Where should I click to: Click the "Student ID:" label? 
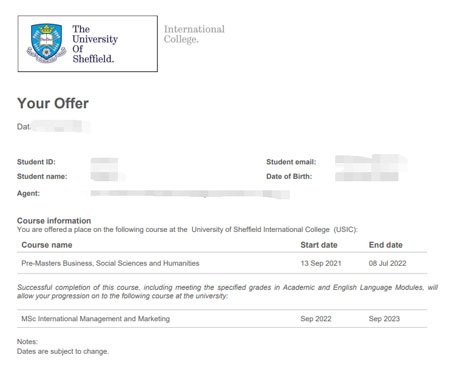coord(36,162)
